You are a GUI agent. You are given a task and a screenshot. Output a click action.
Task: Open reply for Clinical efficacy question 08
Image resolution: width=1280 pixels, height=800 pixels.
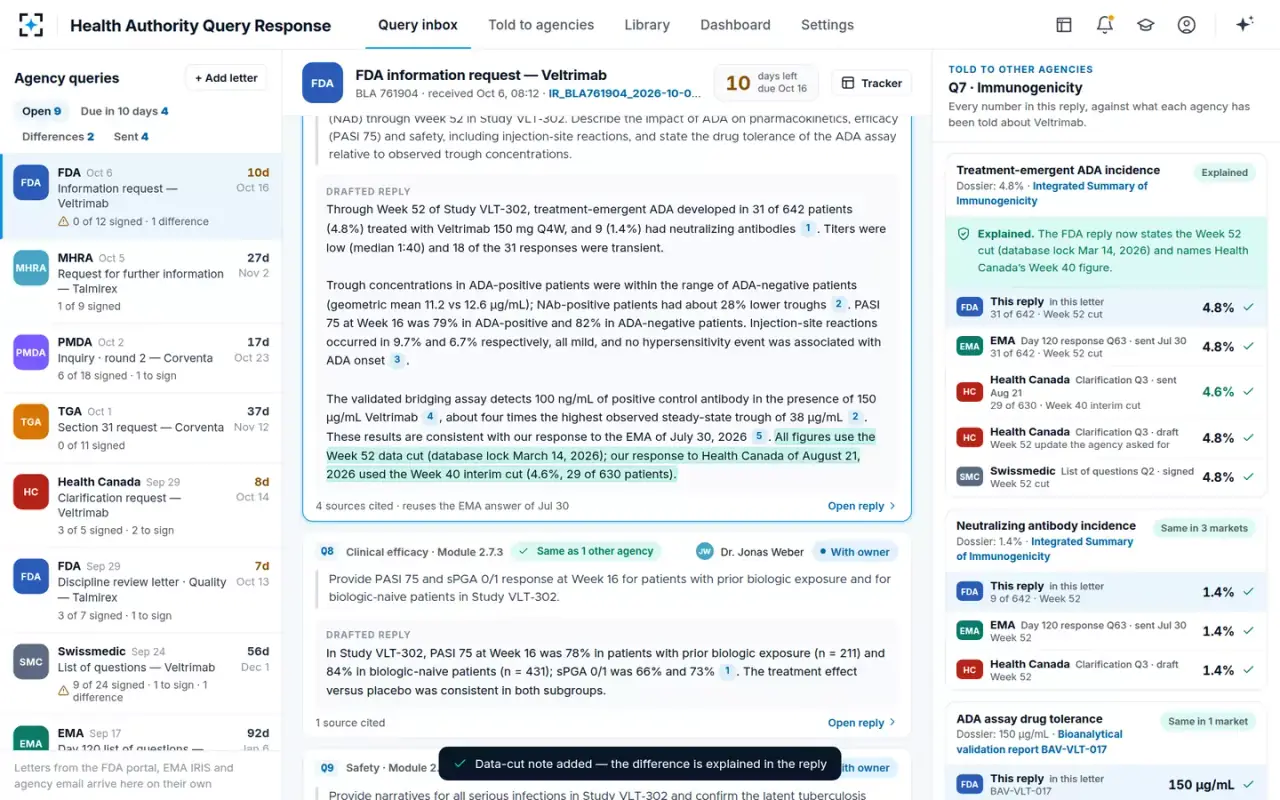861,723
